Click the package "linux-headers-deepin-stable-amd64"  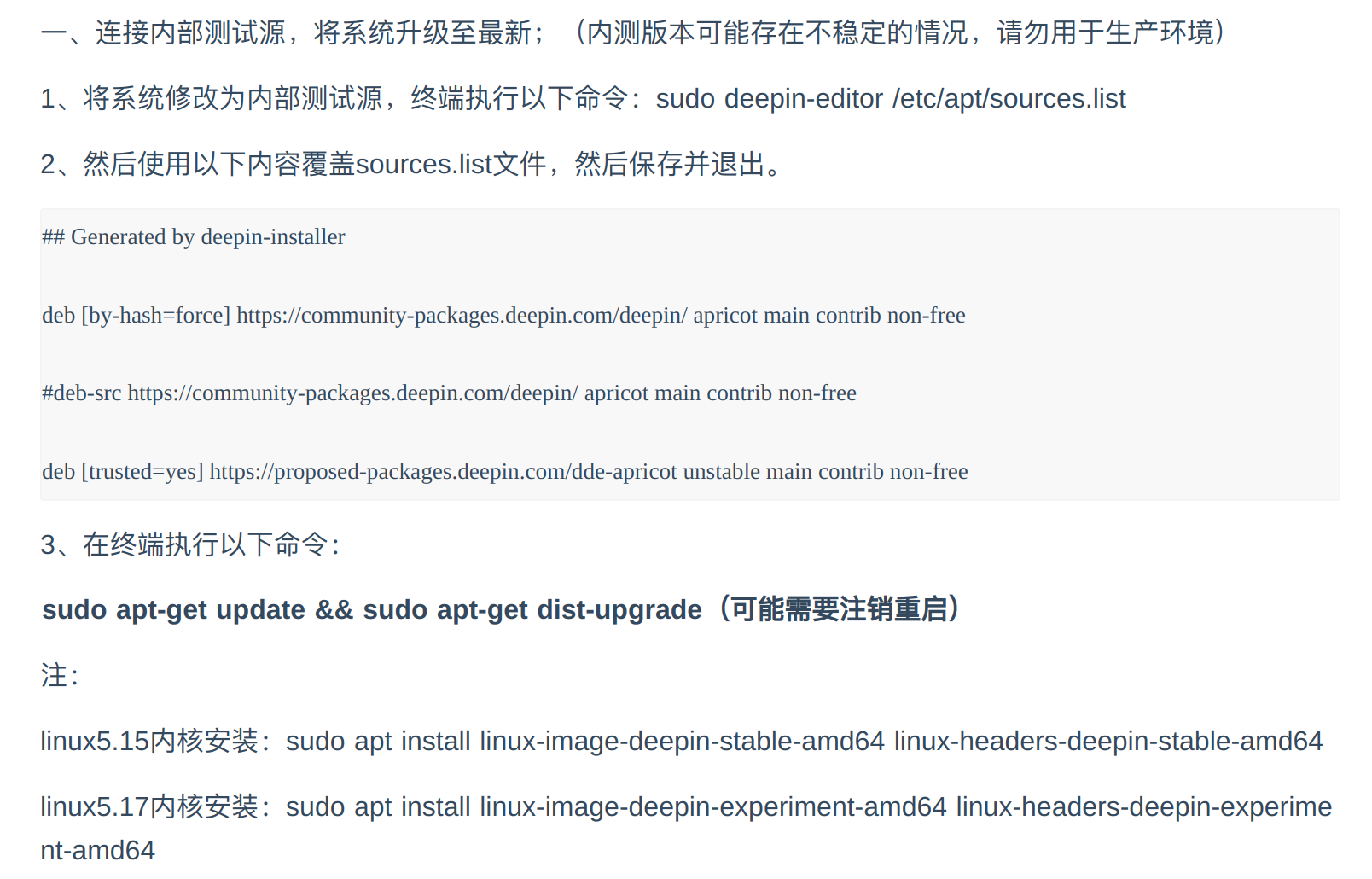1108,741
